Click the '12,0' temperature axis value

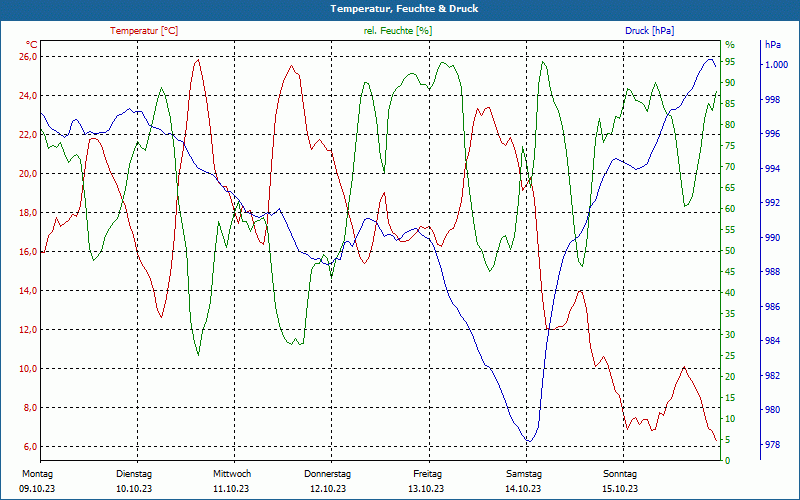coord(28,330)
